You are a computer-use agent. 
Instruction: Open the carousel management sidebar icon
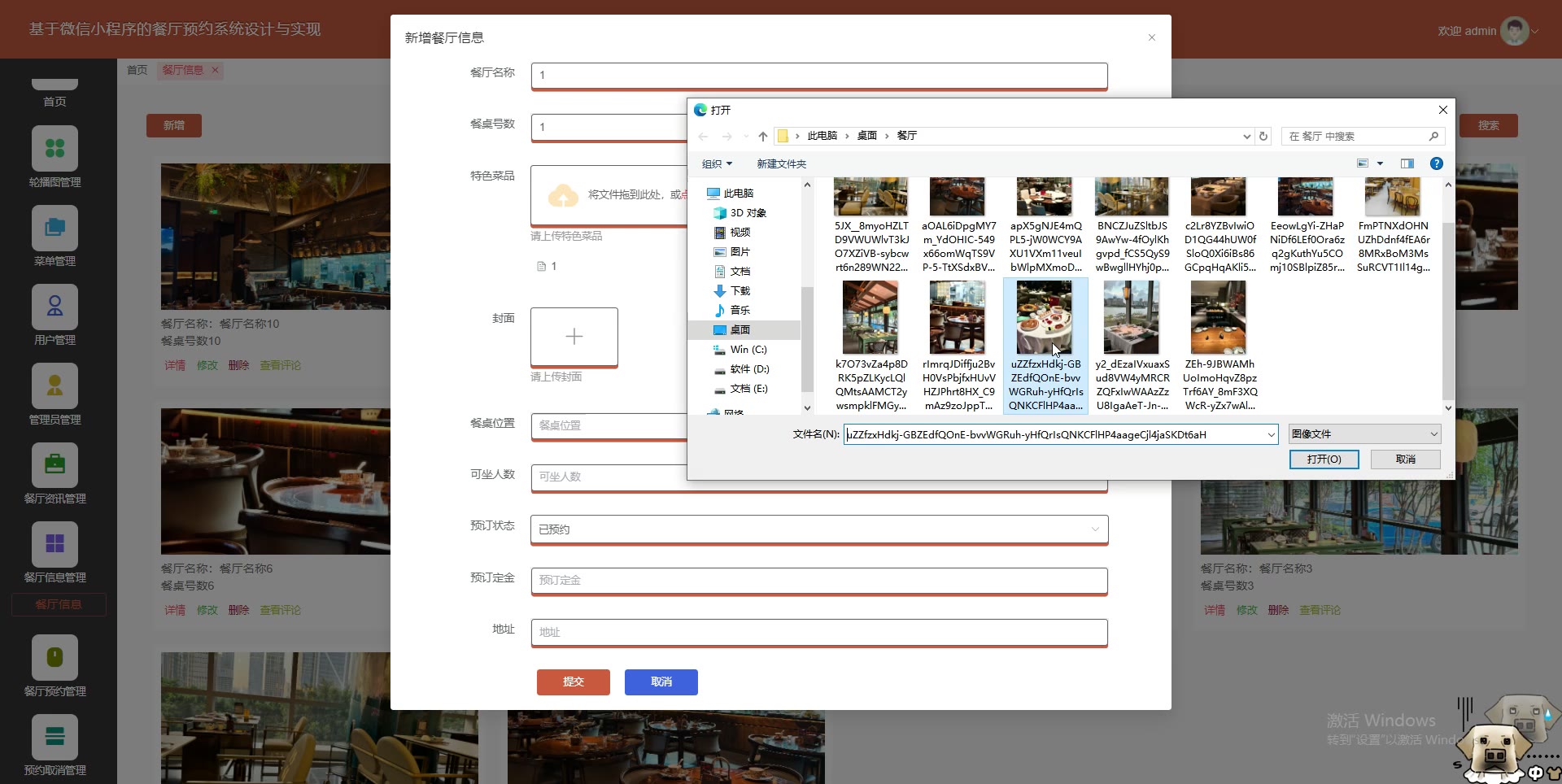pyautogui.click(x=55, y=149)
